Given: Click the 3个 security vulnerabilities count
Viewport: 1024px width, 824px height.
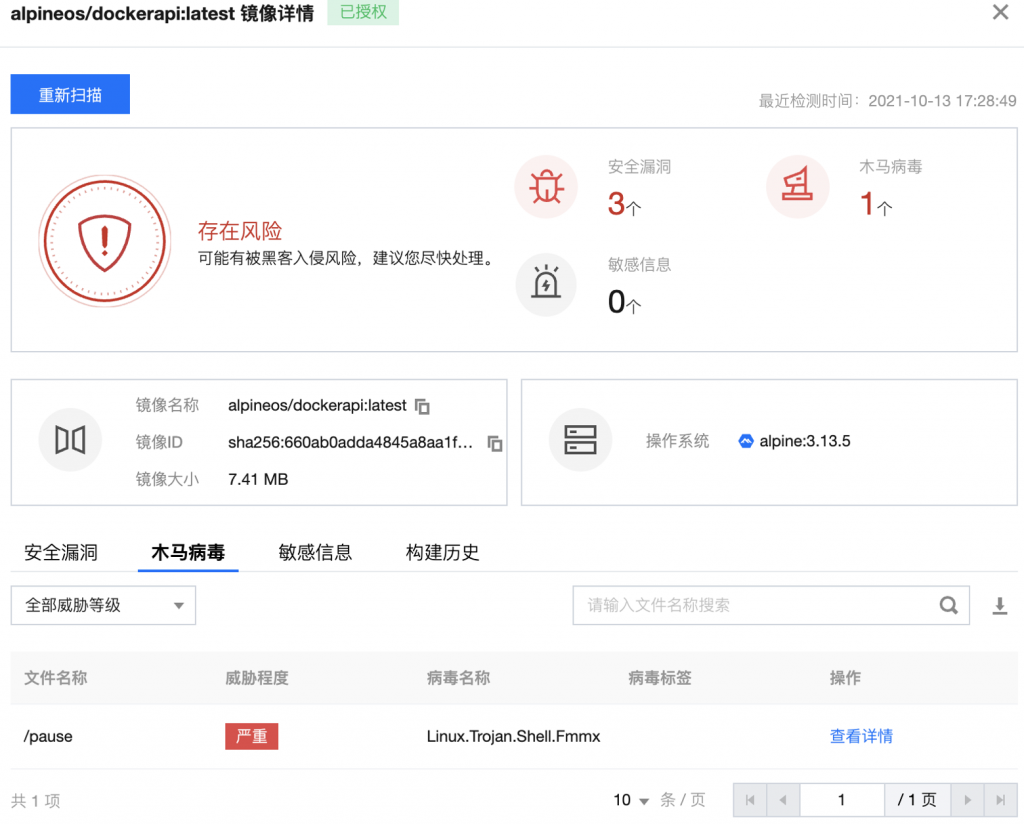Looking at the screenshot, I should [x=624, y=204].
